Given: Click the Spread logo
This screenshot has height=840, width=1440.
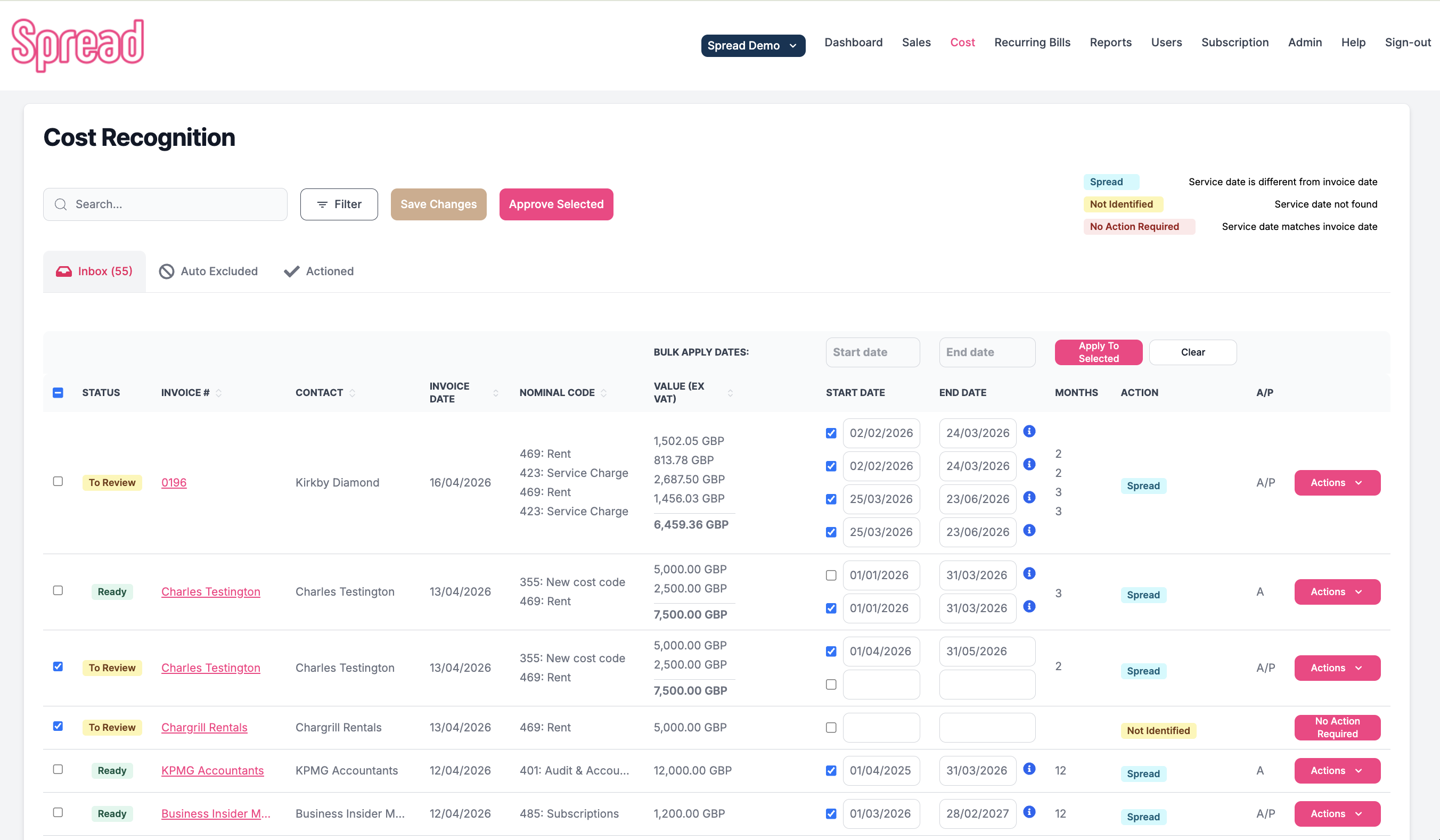Looking at the screenshot, I should click(x=77, y=45).
